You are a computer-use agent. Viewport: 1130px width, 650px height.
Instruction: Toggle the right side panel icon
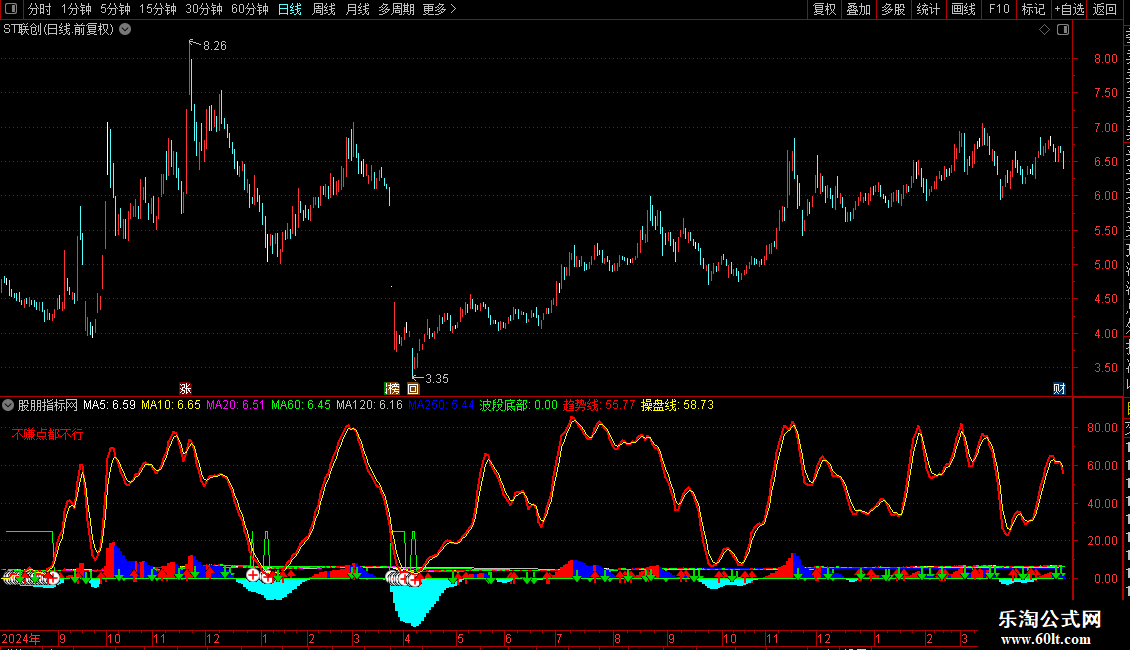pos(1063,30)
